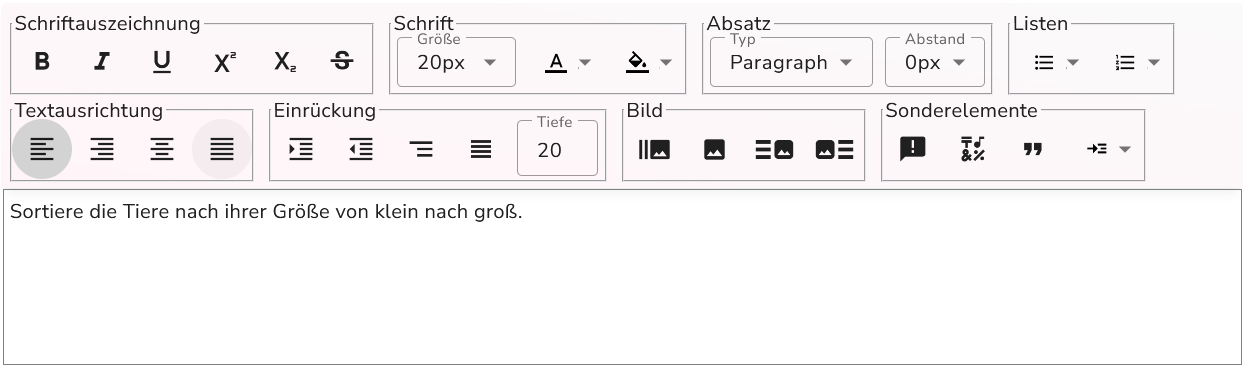Open the text color picker
This screenshot has height=367, width=1243.
point(568,62)
